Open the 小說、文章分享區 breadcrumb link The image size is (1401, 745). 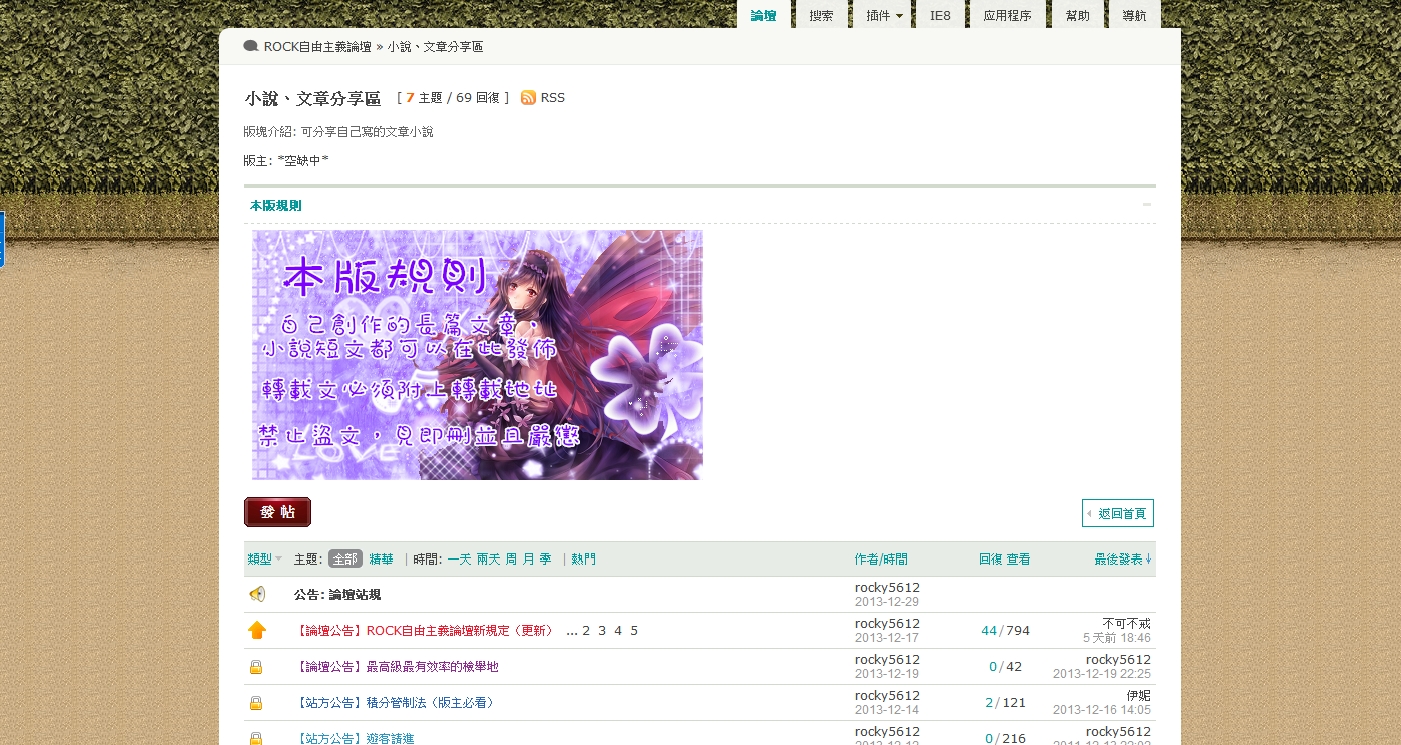(435, 47)
